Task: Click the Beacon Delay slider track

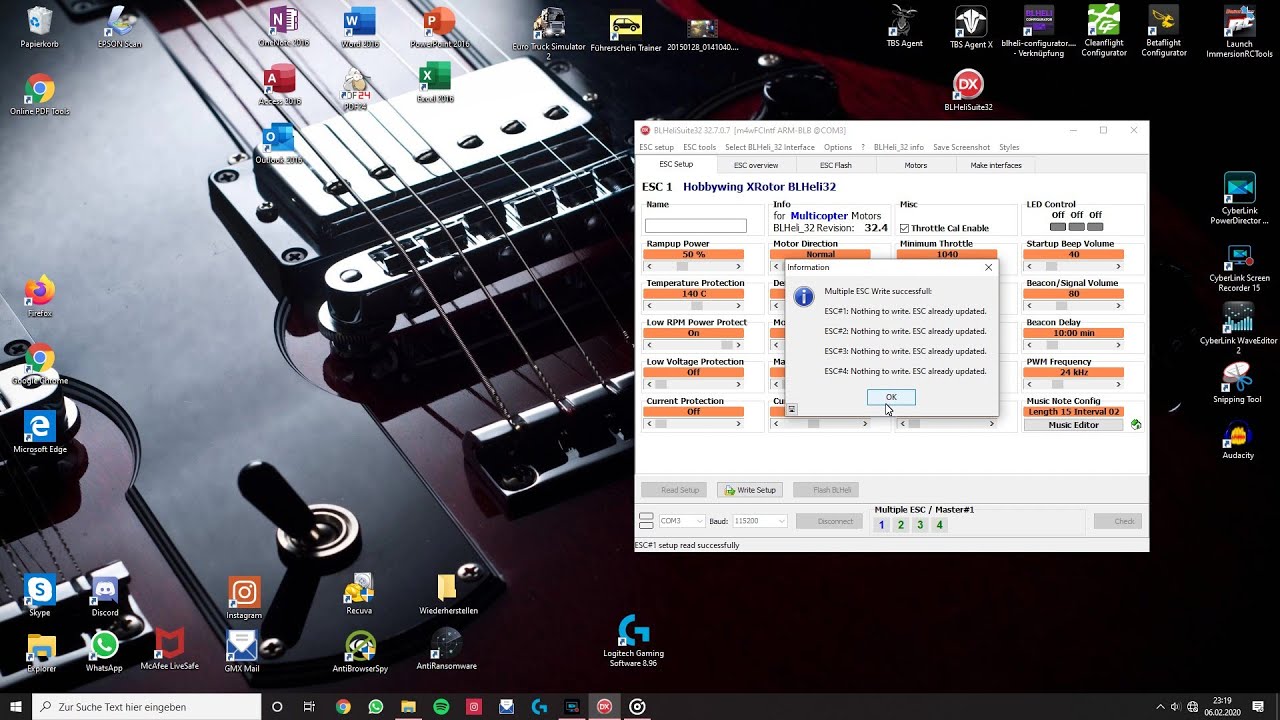Action: click(x=1074, y=345)
